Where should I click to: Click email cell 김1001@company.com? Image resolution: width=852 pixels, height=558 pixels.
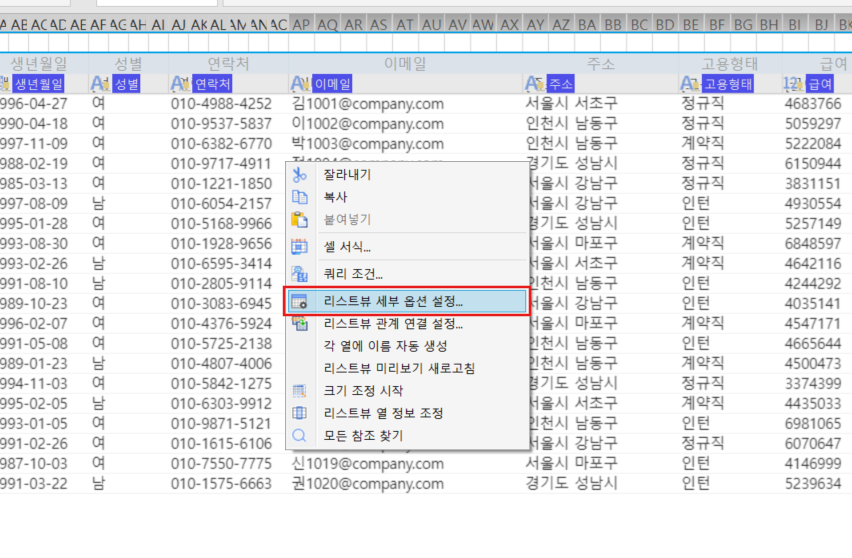[x=368, y=104]
